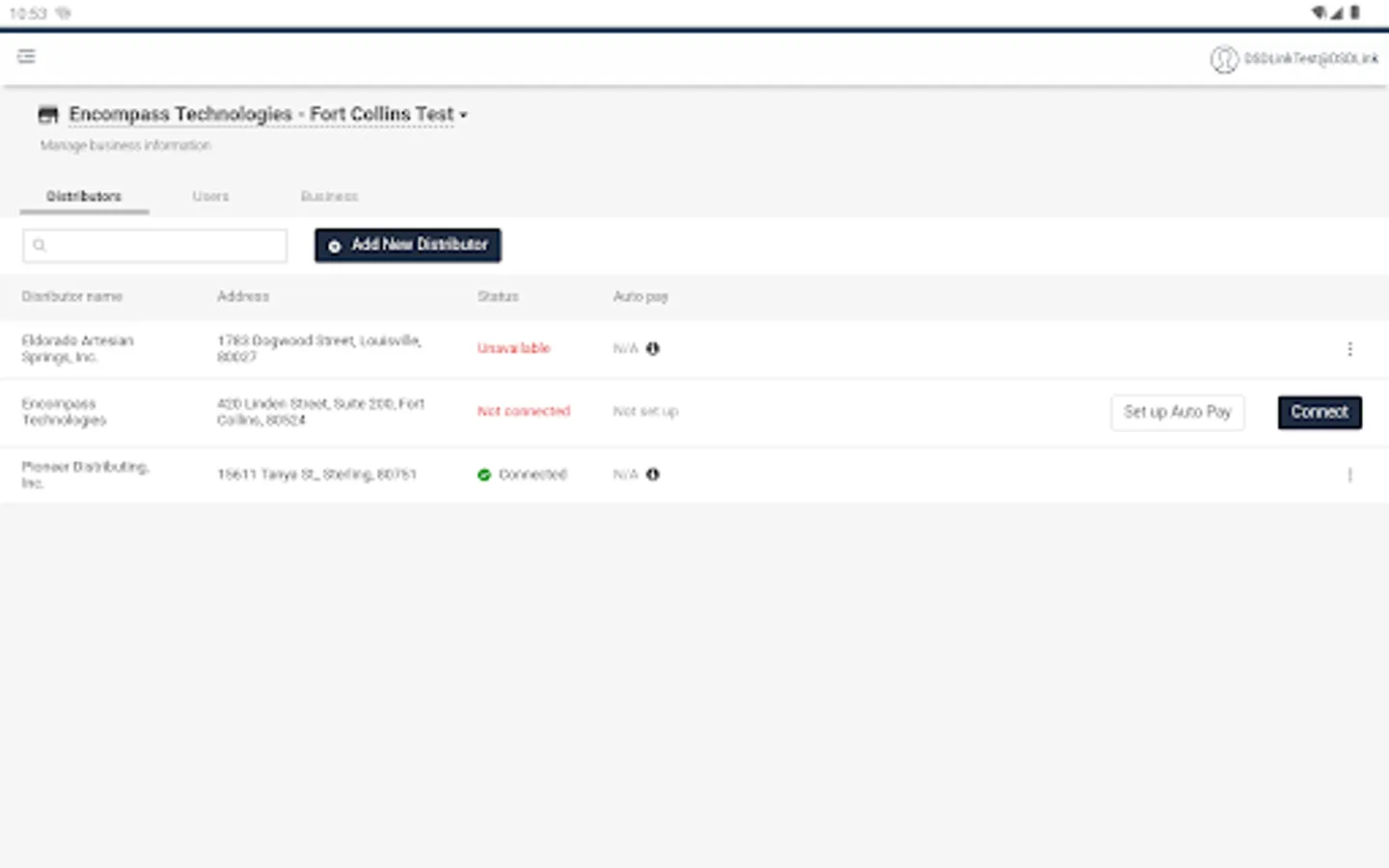
Task: Click the Not connected status text
Action: (524, 411)
